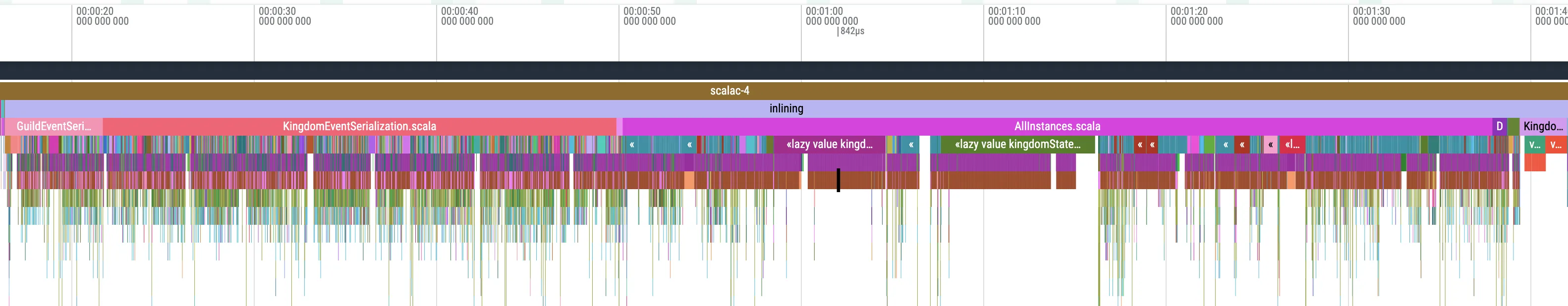
Task: Click the 842µs hover time label
Action: (851, 31)
